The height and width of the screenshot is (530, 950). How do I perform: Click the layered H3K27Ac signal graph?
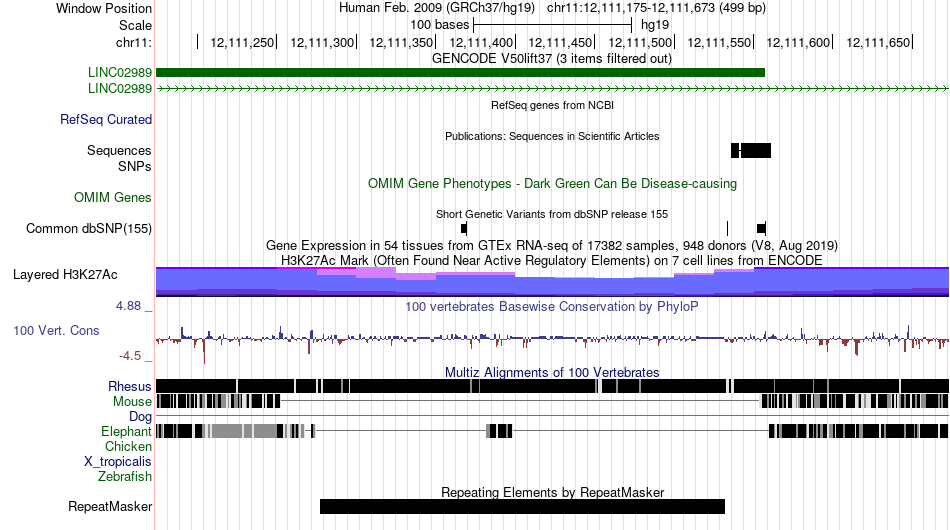(553, 282)
